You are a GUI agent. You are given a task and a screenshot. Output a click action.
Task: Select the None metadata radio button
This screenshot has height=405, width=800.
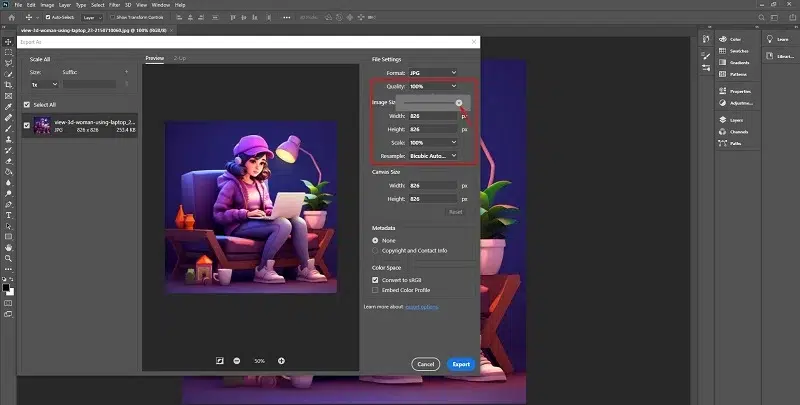click(x=376, y=240)
